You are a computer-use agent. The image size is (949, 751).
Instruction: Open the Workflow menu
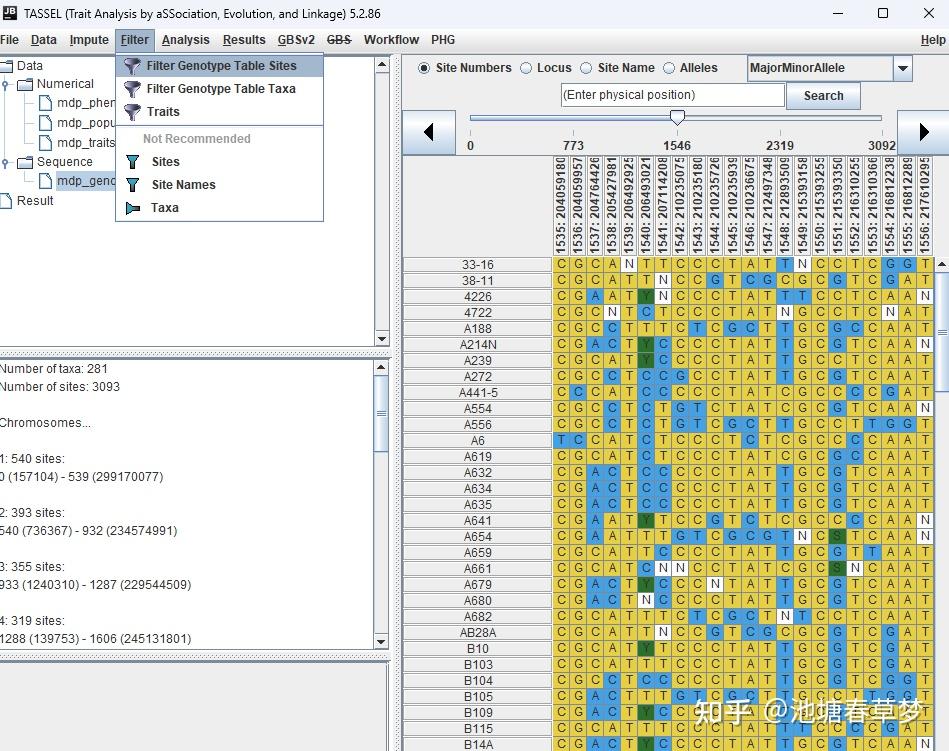[391, 40]
